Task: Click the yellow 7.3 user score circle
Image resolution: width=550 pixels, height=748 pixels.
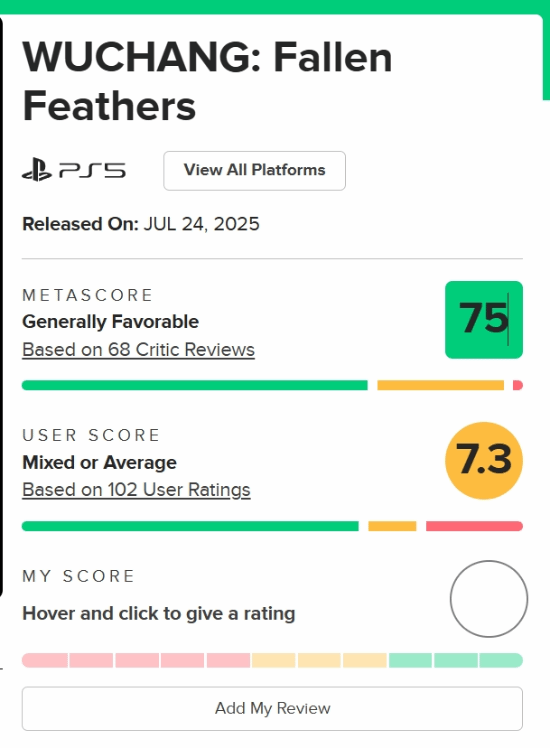Action: tap(484, 460)
